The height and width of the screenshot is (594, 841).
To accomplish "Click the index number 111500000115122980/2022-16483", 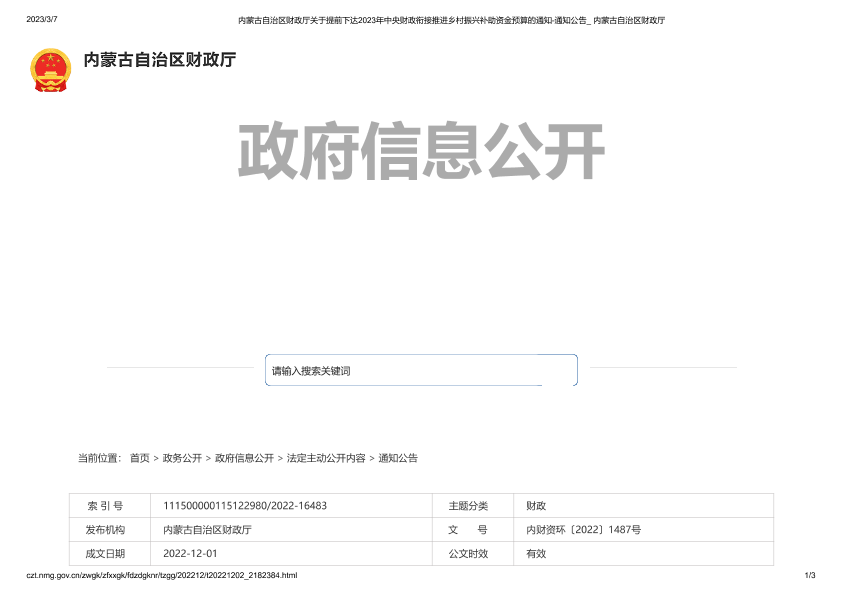I will pyautogui.click(x=245, y=506).
